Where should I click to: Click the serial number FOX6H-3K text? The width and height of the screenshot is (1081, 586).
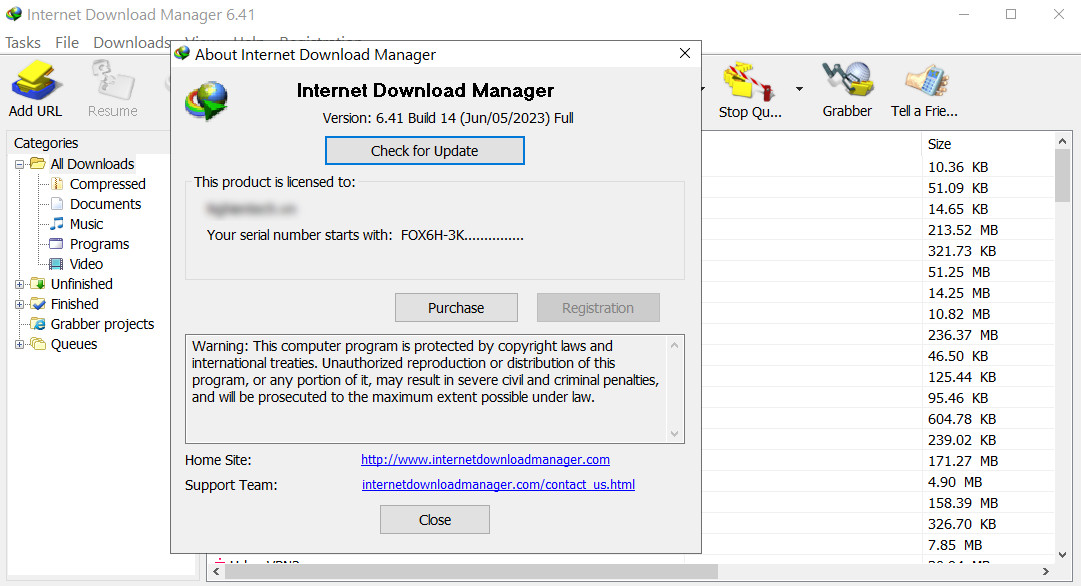pyautogui.click(x=462, y=235)
